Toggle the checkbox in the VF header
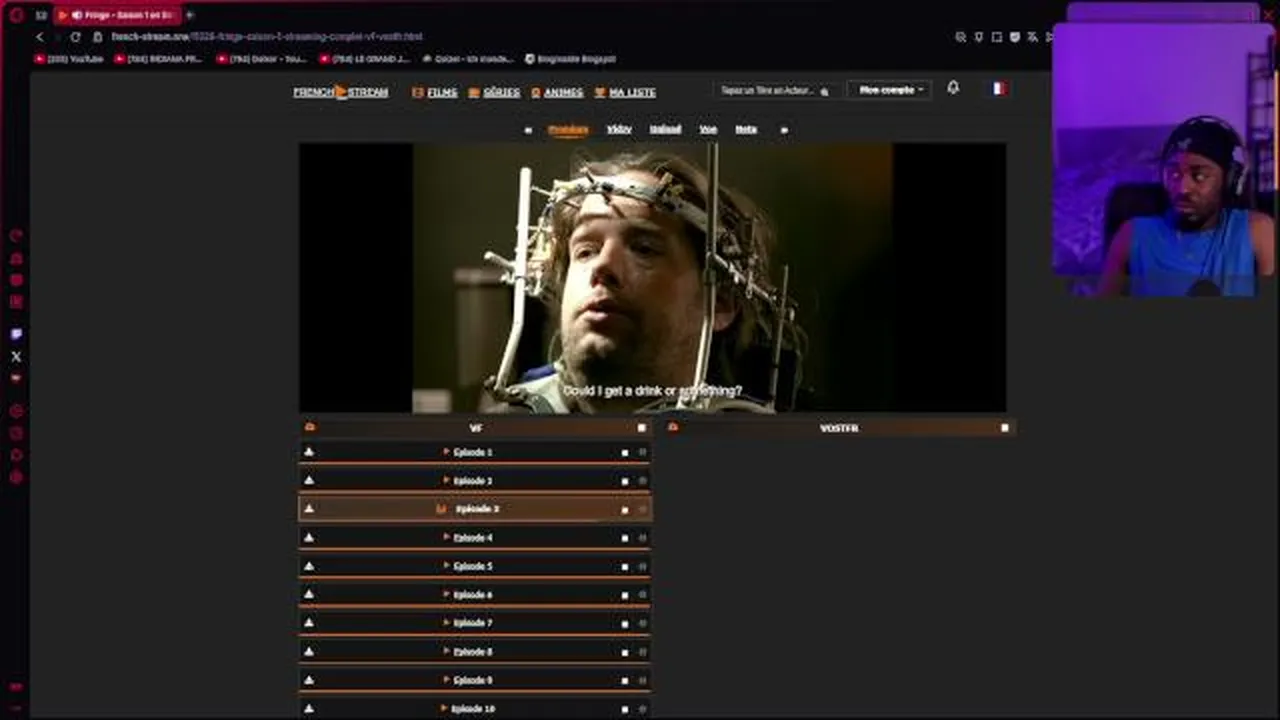 642,428
